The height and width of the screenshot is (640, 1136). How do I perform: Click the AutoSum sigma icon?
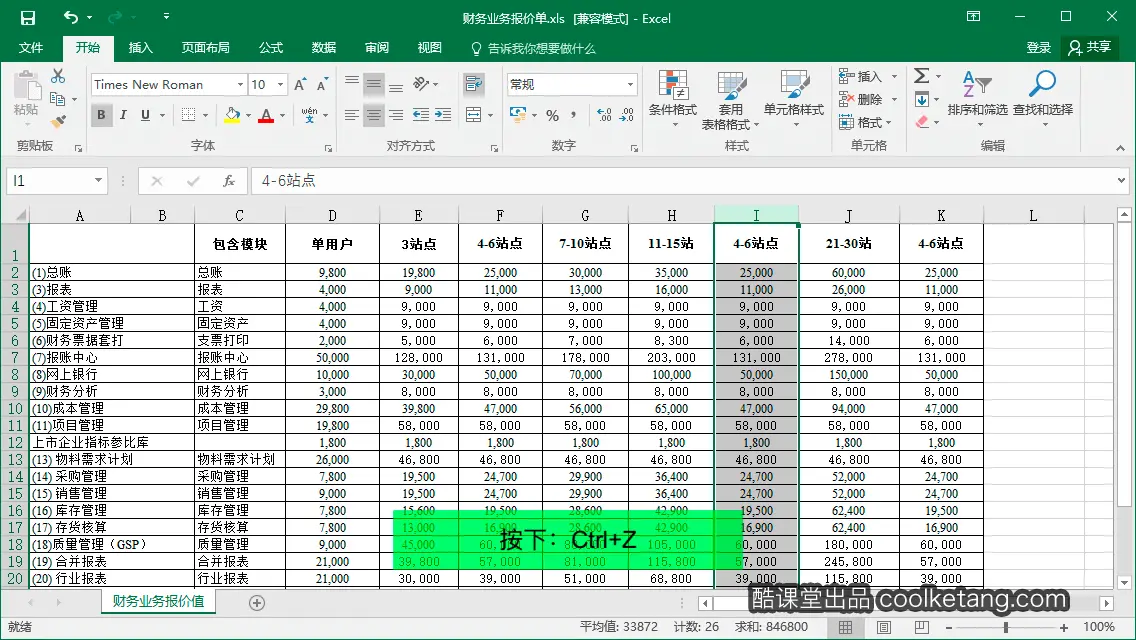pos(922,75)
